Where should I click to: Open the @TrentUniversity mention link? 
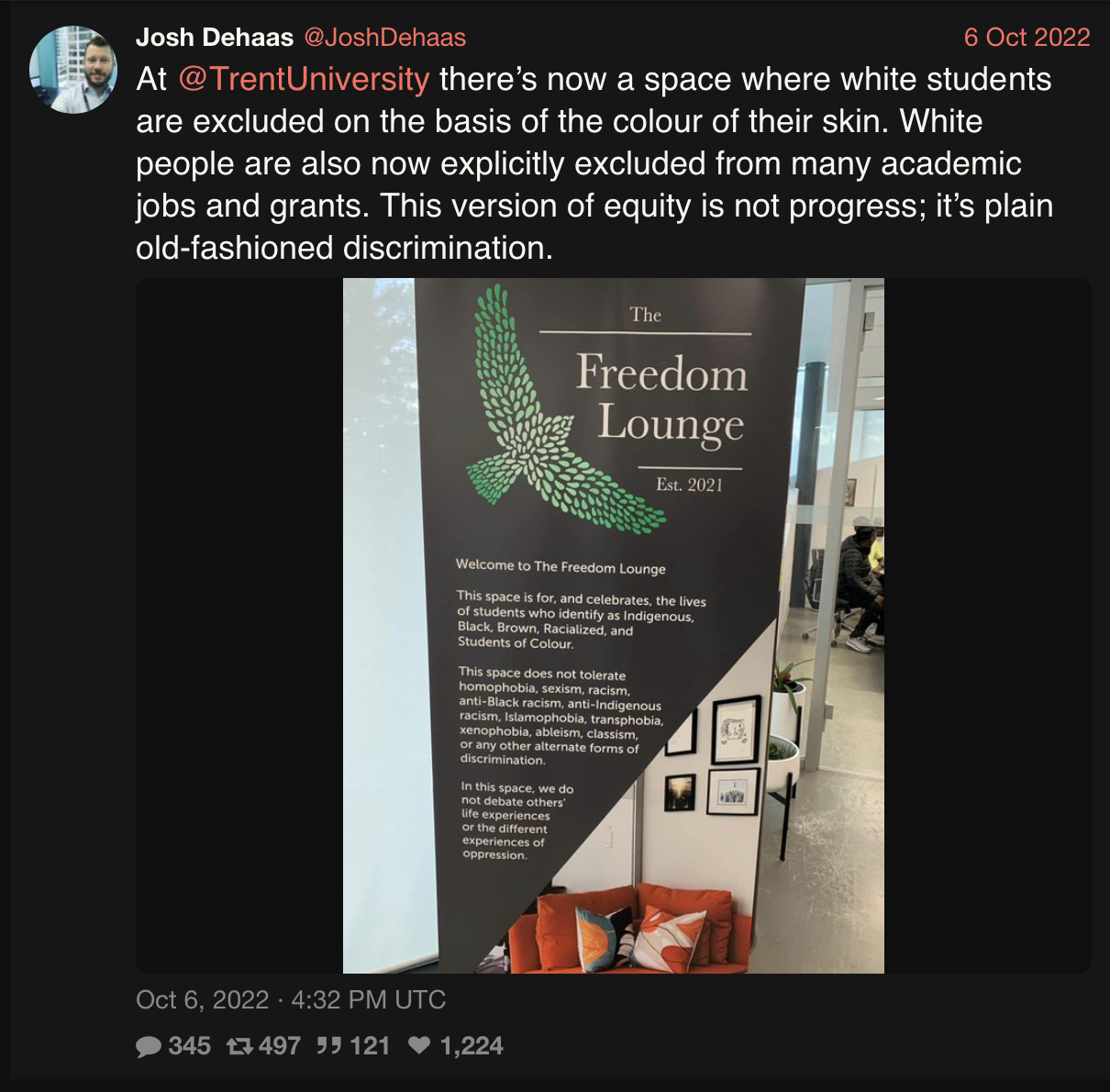(x=304, y=79)
